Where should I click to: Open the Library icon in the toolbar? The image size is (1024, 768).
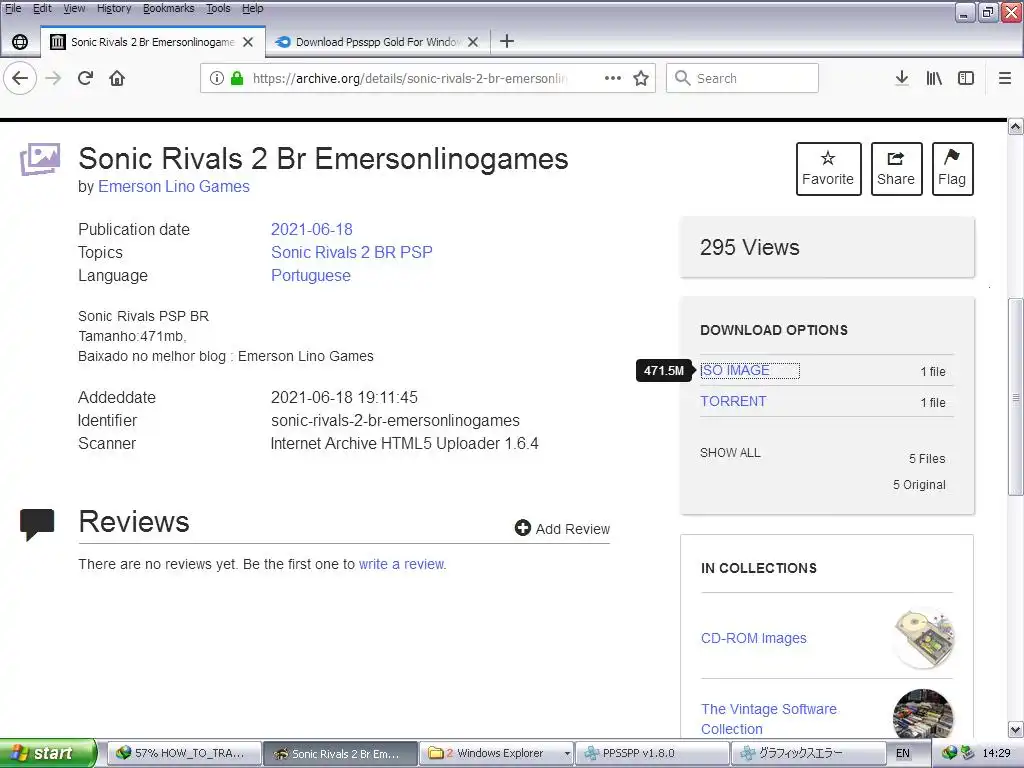click(x=934, y=78)
